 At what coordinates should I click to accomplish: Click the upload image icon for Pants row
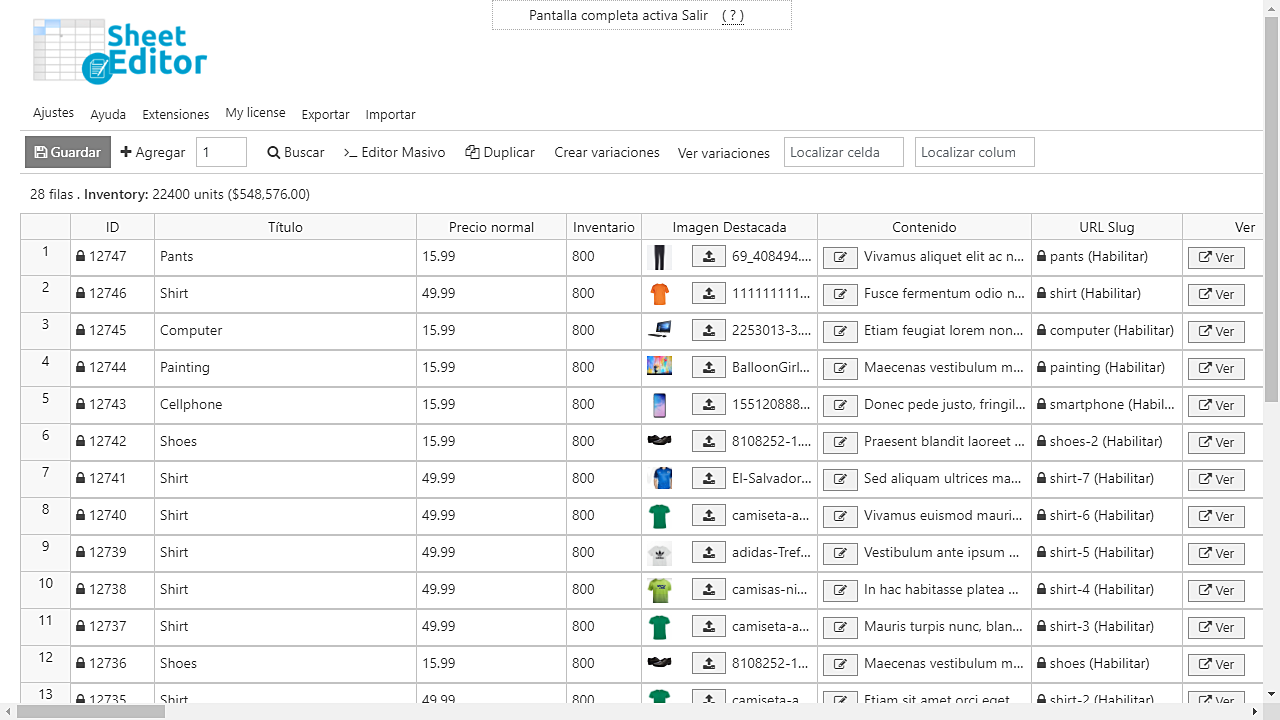[708, 257]
